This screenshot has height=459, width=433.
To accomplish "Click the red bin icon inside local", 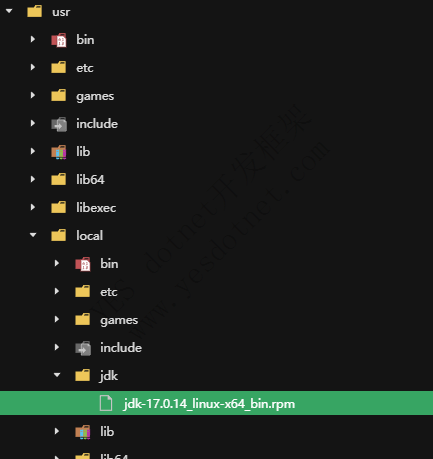I will pyautogui.click(x=83, y=264).
